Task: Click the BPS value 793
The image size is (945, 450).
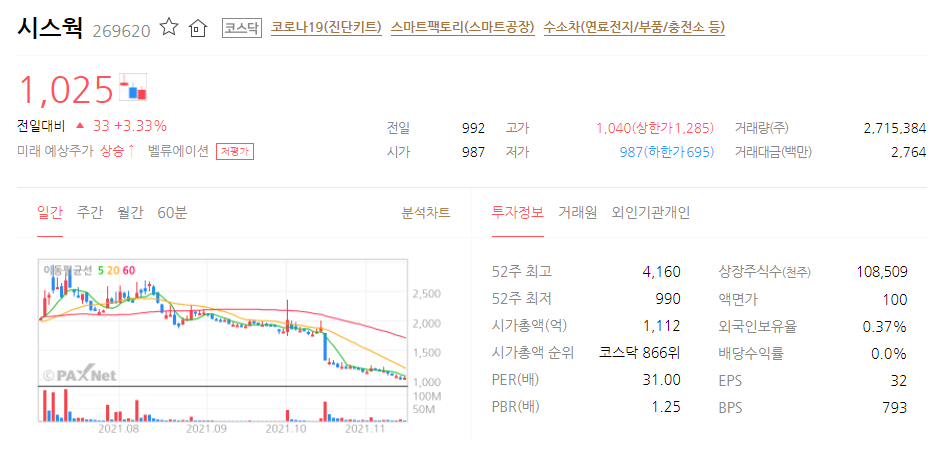Action: coord(896,408)
